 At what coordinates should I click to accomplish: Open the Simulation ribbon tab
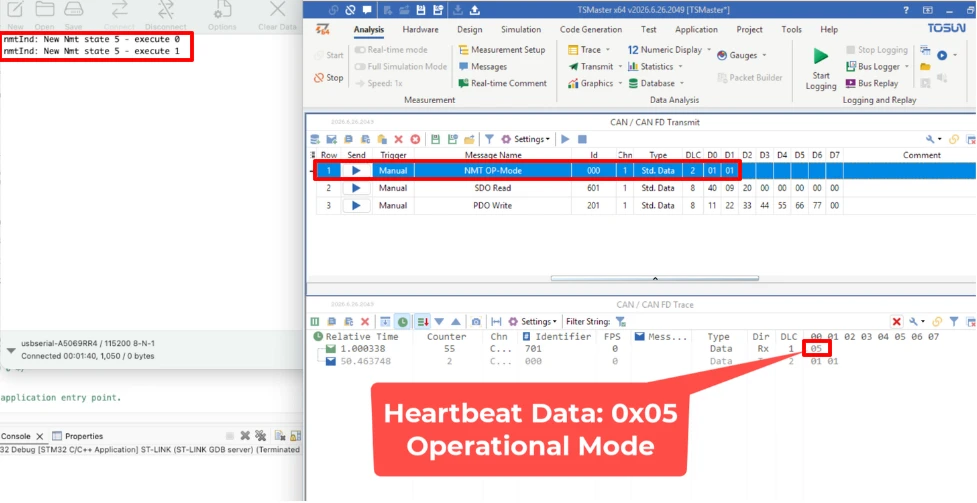[521, 29]
